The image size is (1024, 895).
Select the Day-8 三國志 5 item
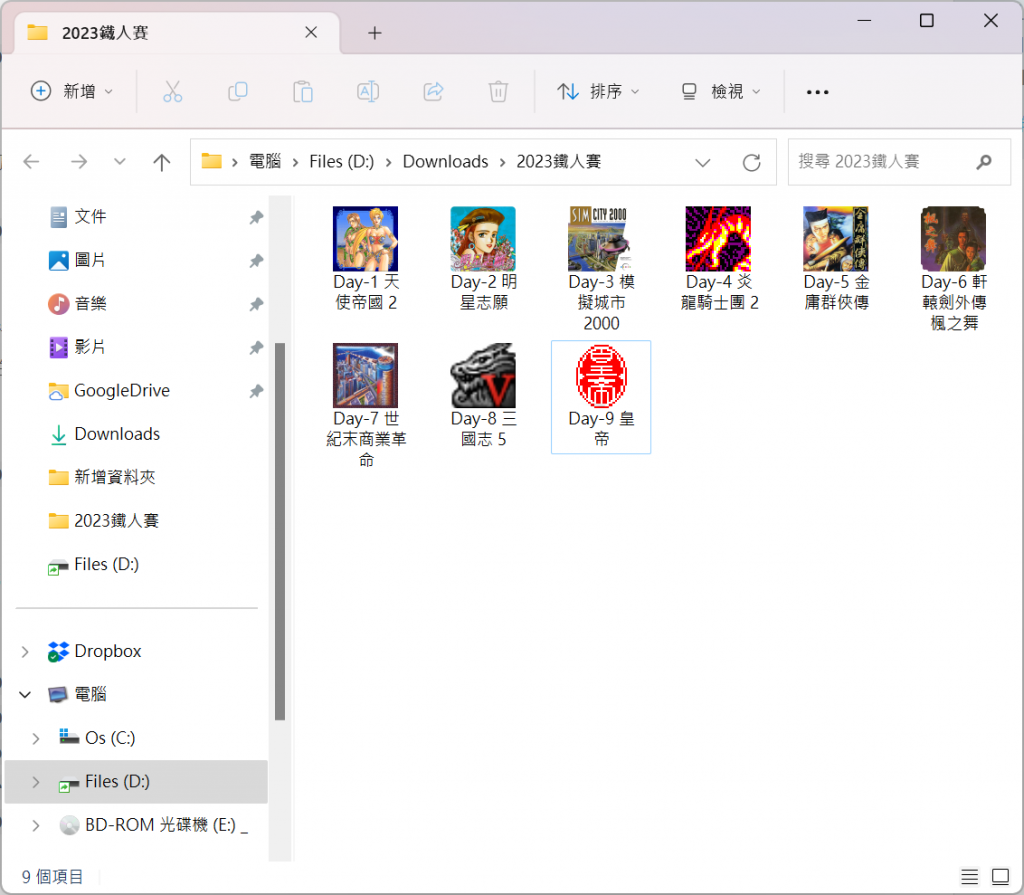(483, 396)
